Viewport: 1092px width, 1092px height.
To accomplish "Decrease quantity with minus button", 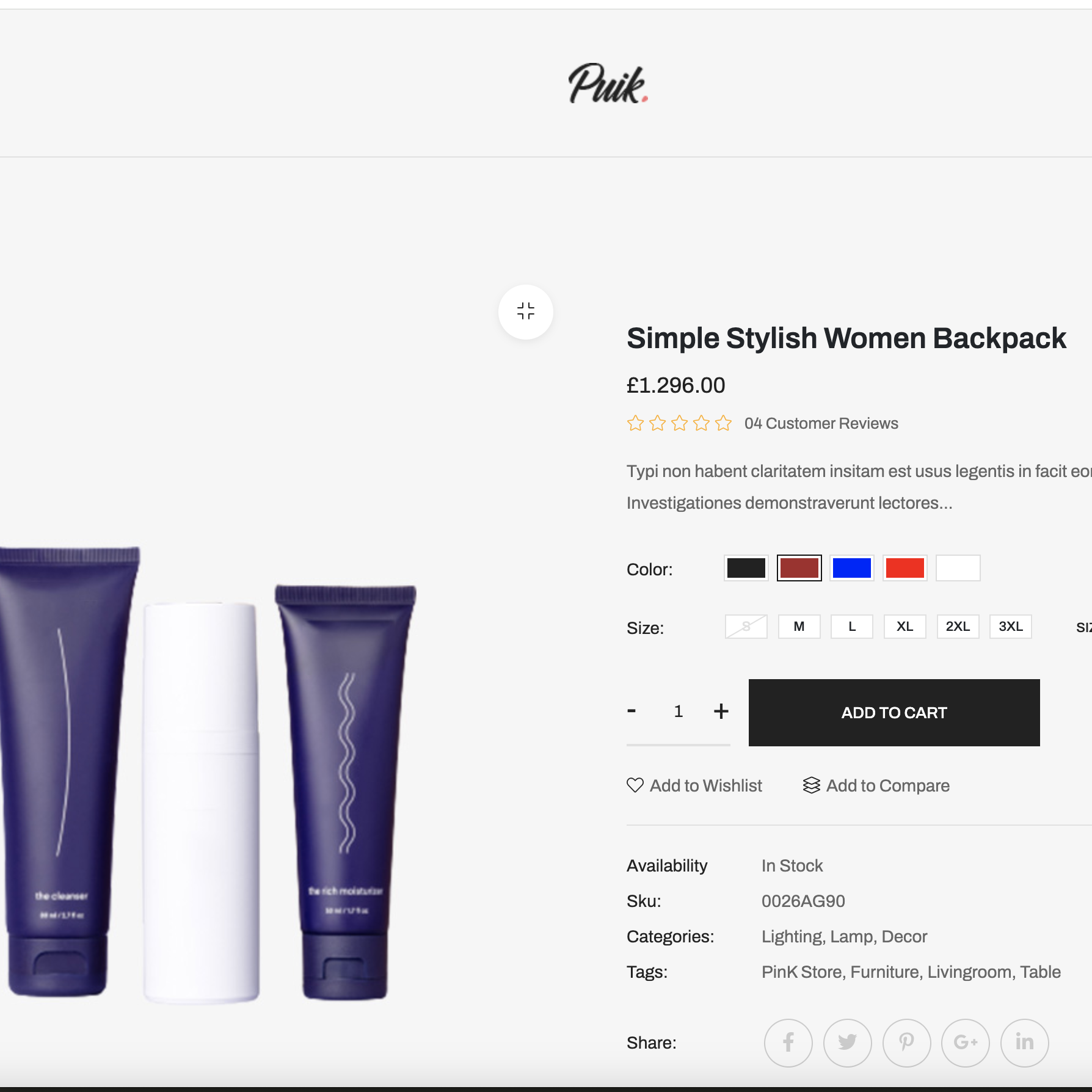I will pyautogui.click(x=632, y=711).
